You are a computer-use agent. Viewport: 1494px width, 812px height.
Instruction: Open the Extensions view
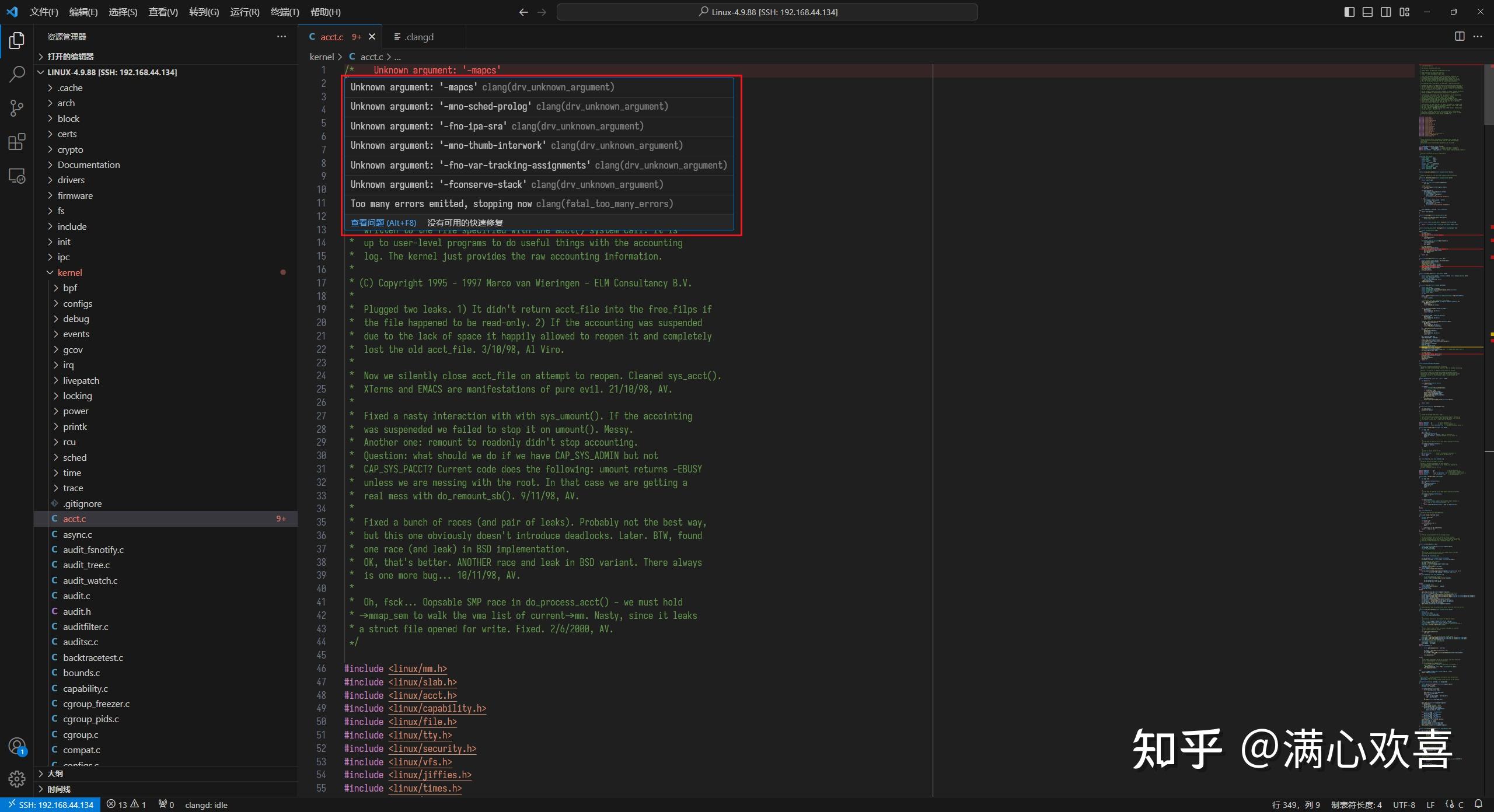pyautogui.click(x=17, y=142)
